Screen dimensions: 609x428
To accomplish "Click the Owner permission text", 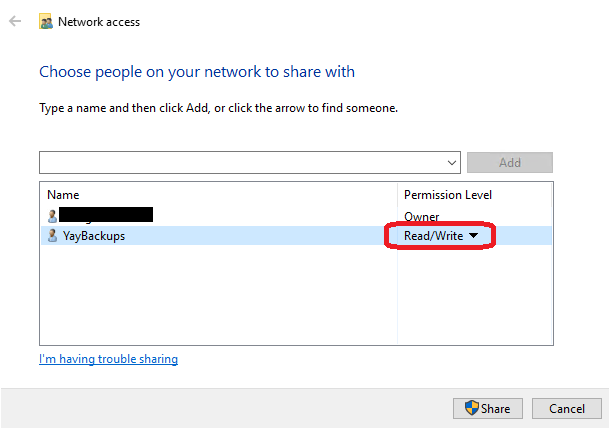I will click(421, 216).
